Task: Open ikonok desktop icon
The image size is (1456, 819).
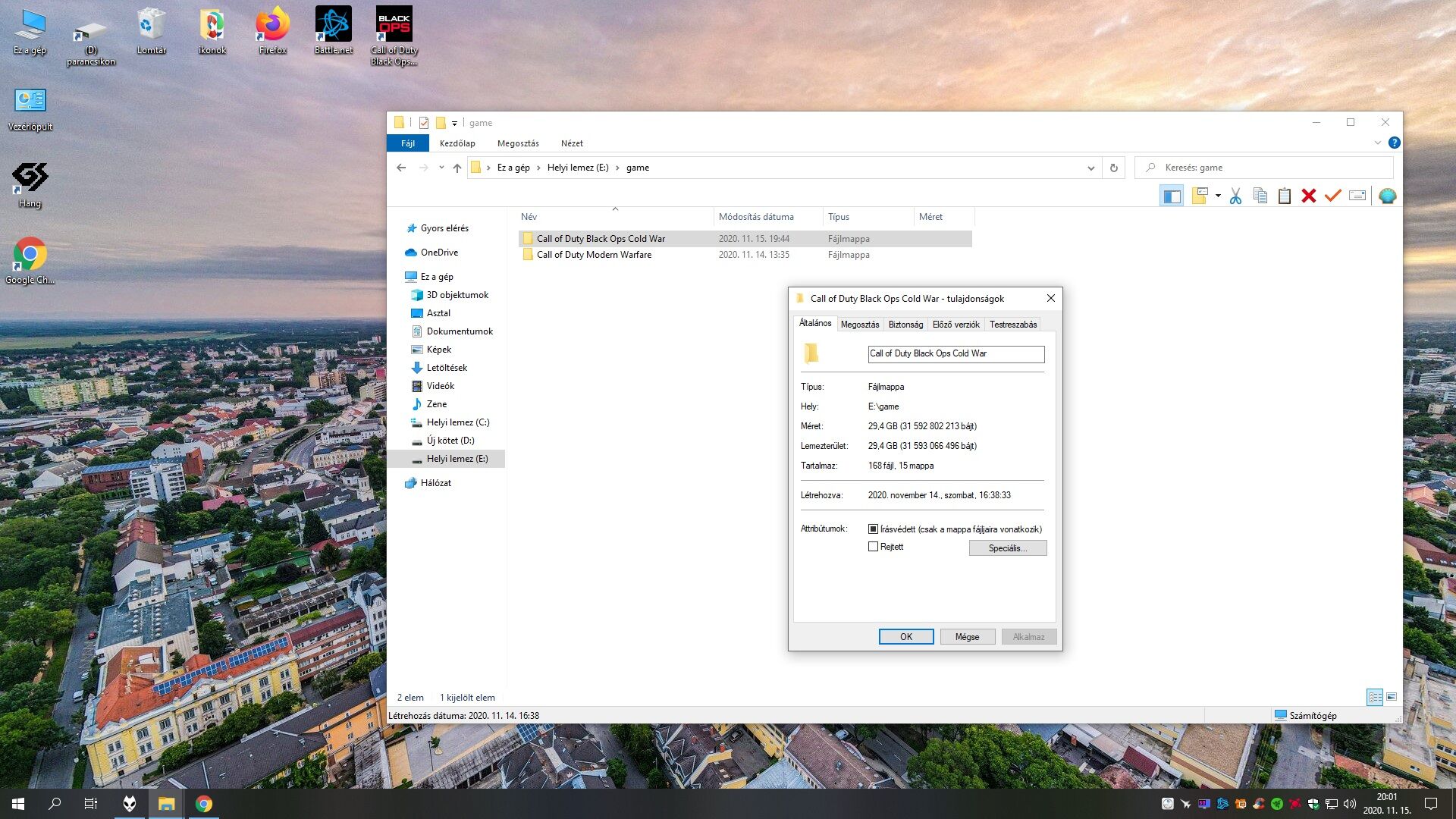Action: tap(212, 31)
